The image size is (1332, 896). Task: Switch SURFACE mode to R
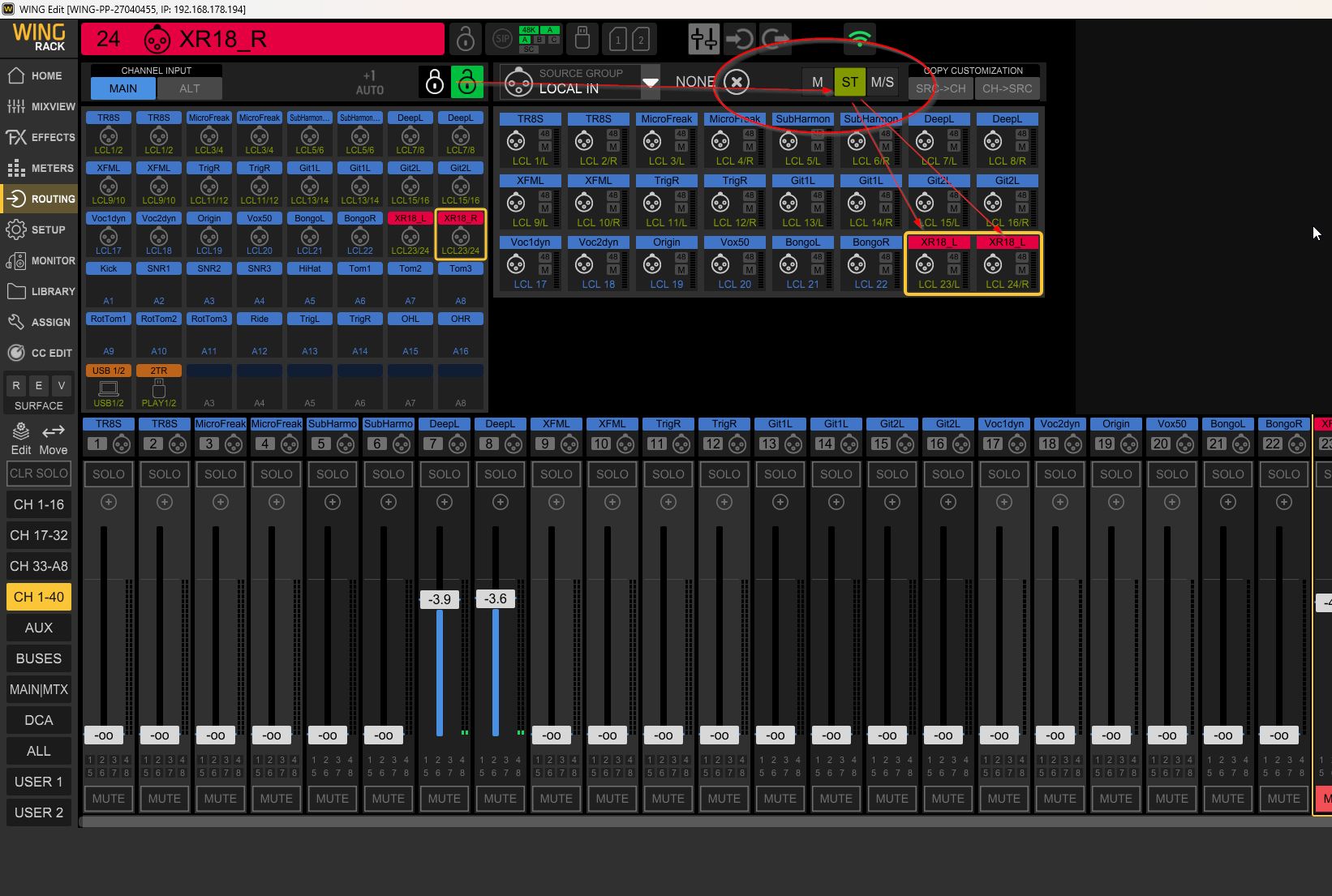click(x=16, y=385)
